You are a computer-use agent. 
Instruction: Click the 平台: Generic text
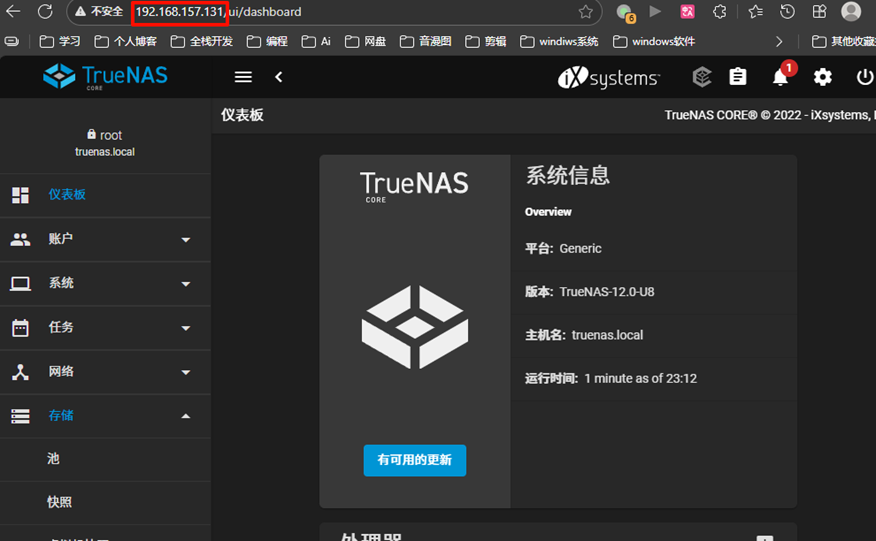pyautogui.click(x=563, y=249)
